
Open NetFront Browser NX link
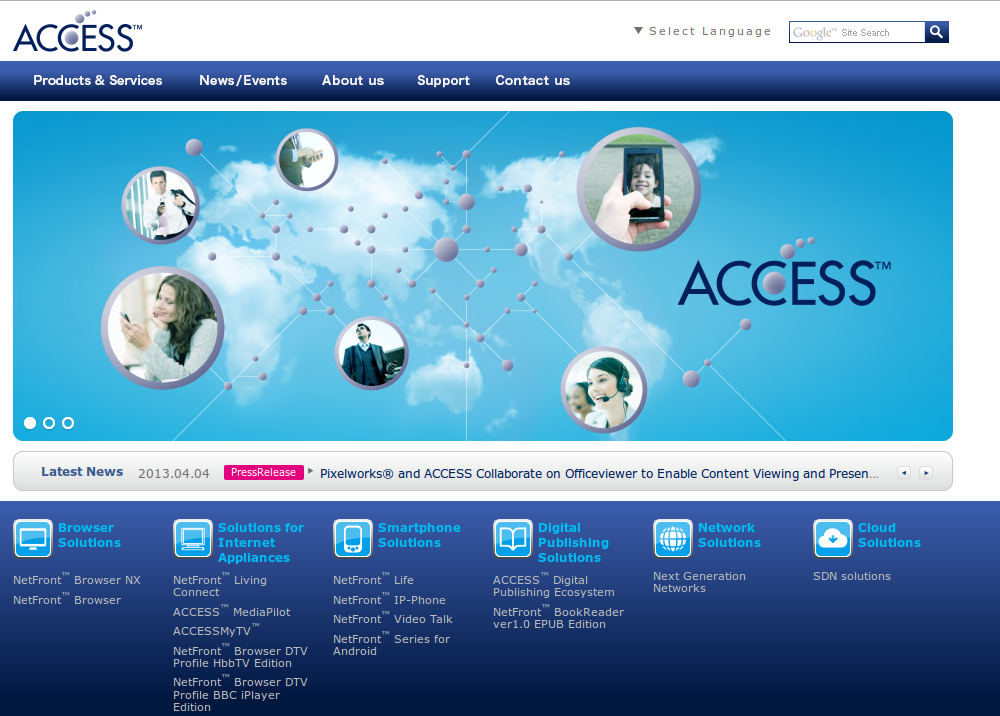[x=77, y=580]
